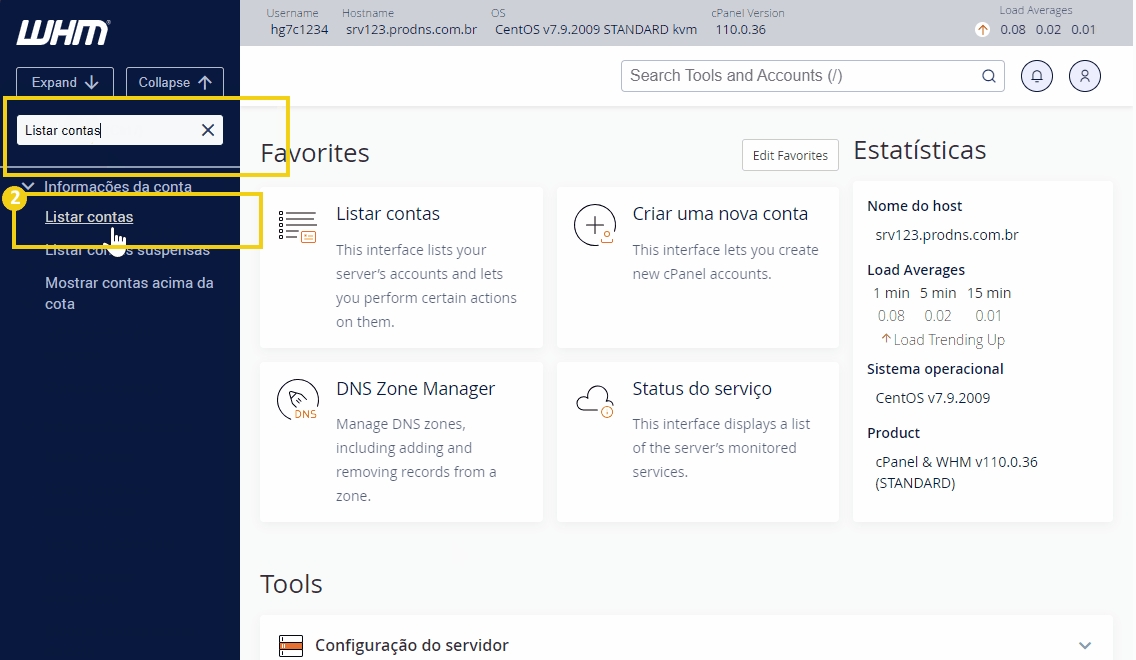
Task: Click the Configuração do servidor flag icon
Action: 291,645
